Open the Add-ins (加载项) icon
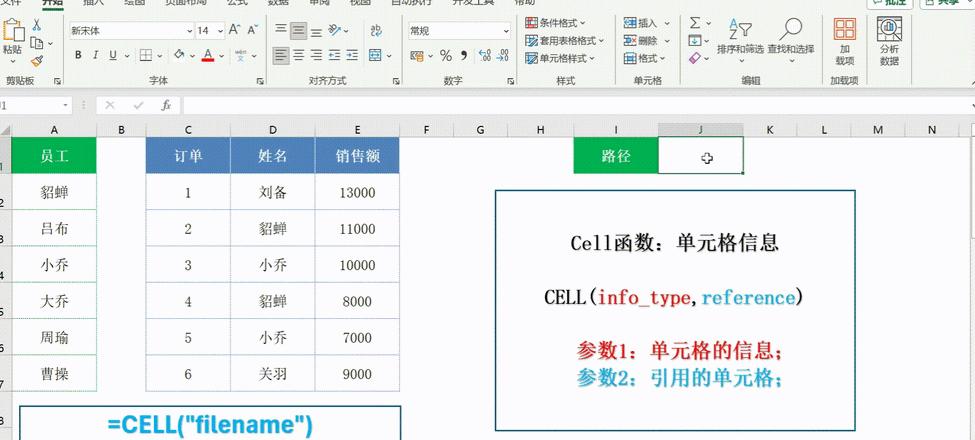 [845, 29]
